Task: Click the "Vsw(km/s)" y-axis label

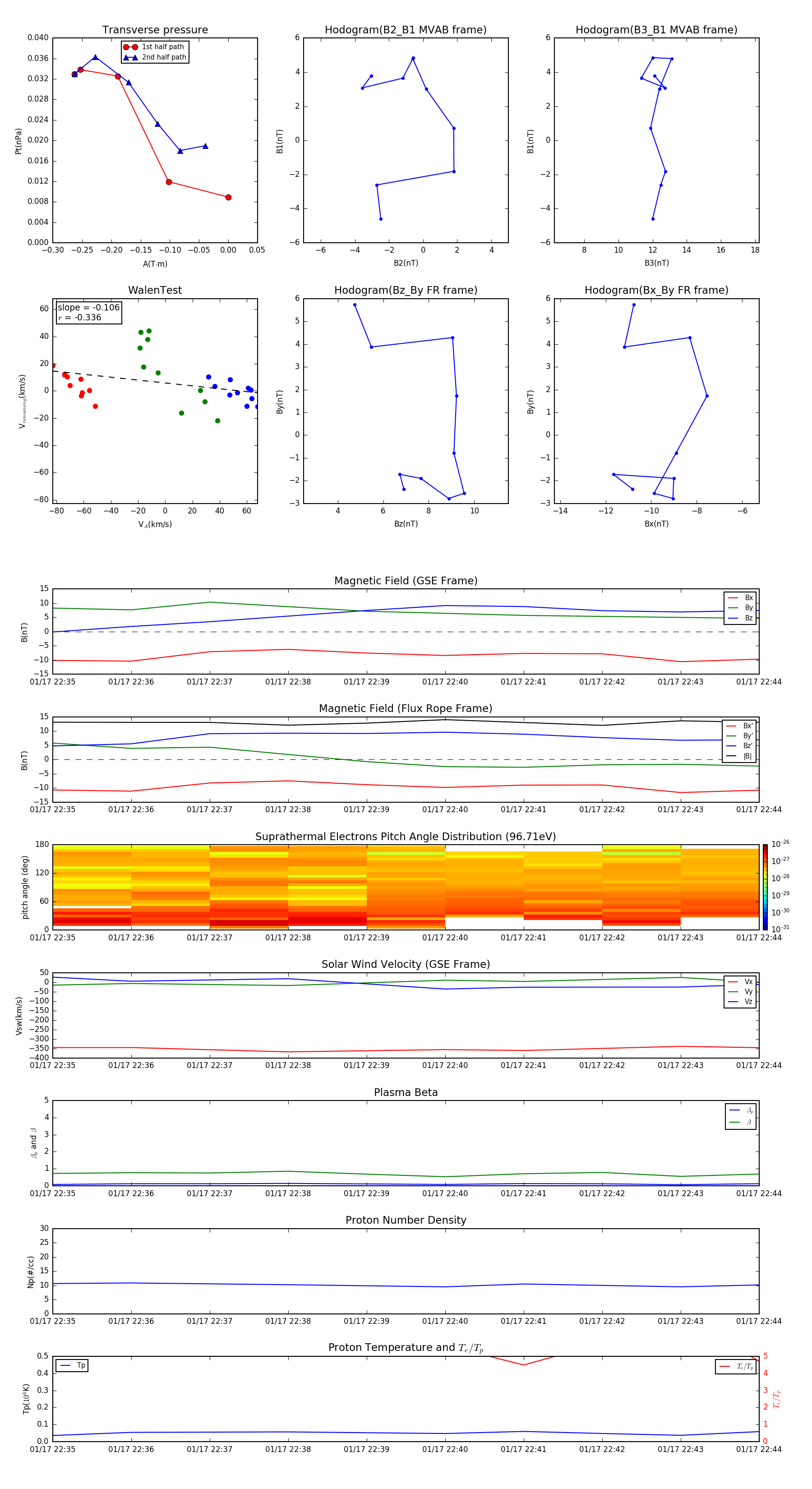Action: click(19, 1016)
